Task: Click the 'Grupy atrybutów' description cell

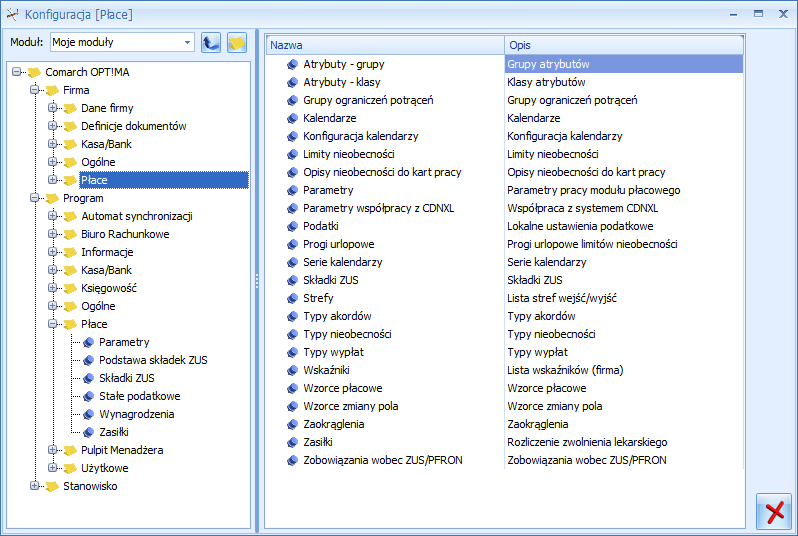Action: (x=624, y=64)
